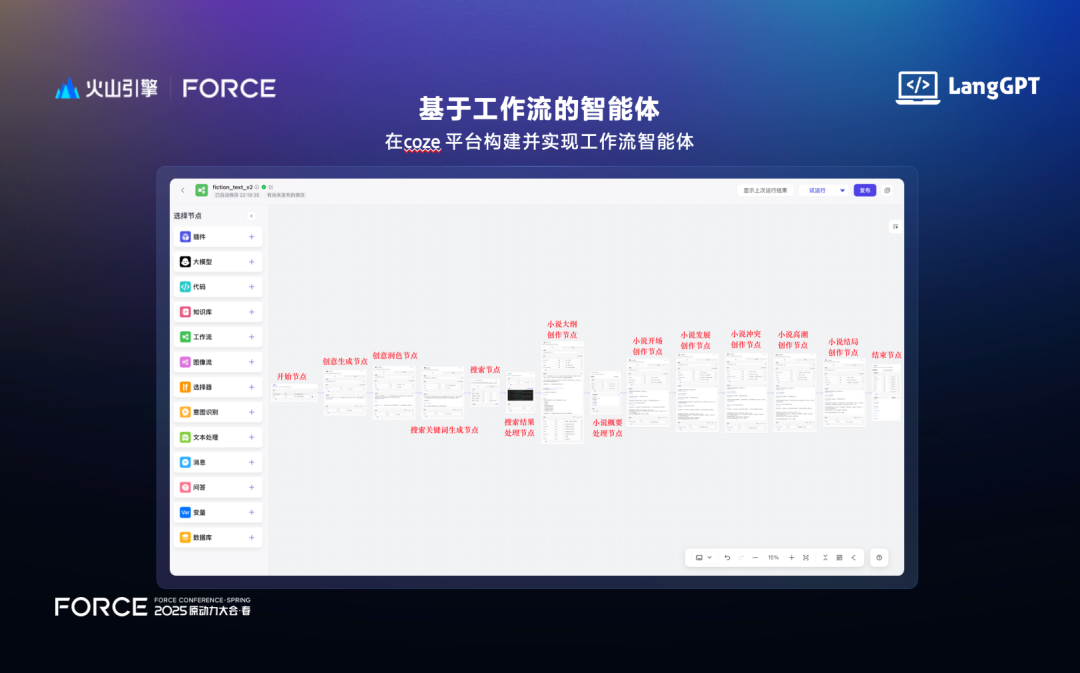Add a 变量 node with plus
The image size is (1080, 673).
(251, 512)
